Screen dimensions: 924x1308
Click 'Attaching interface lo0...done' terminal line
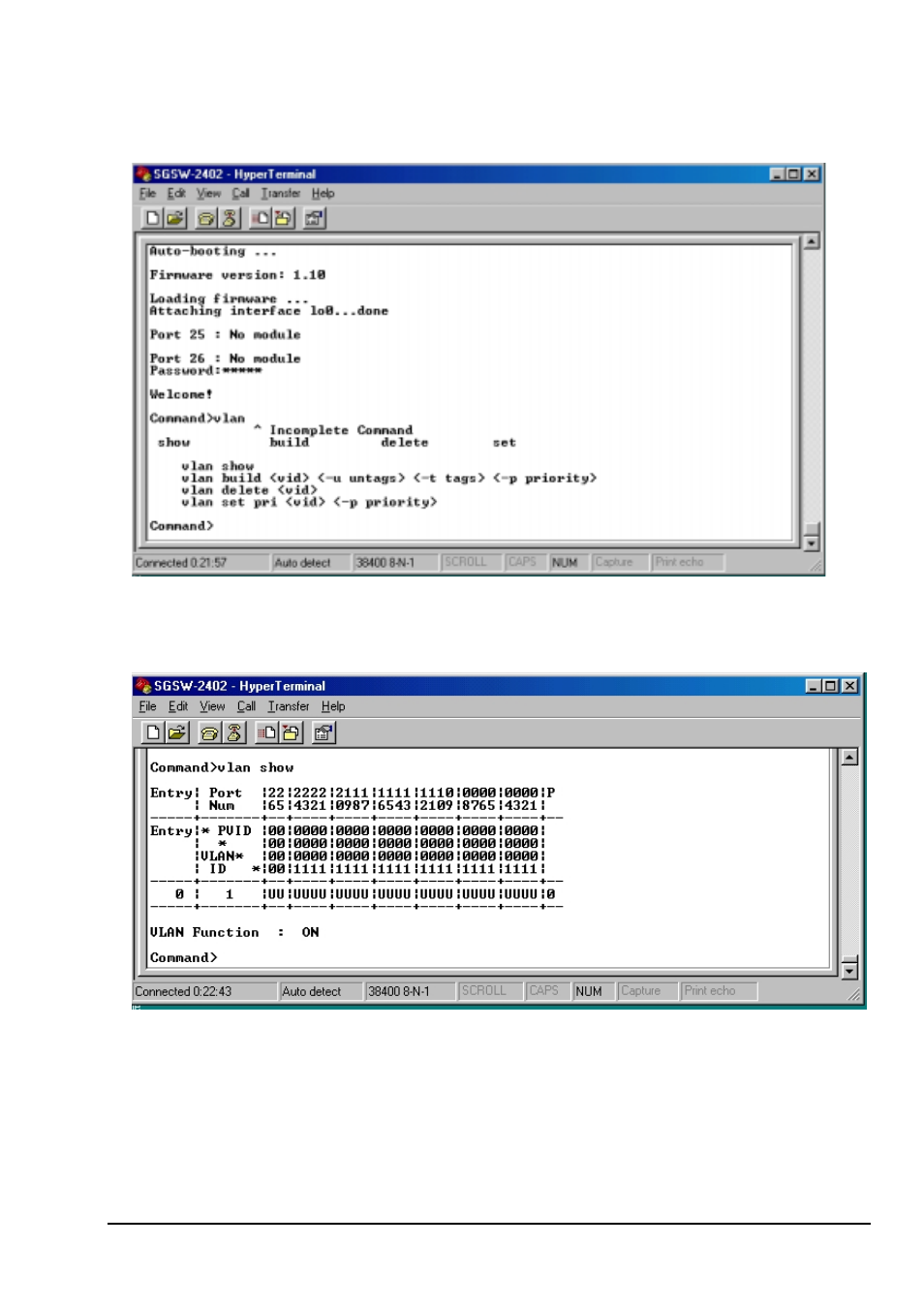(268, 311)
